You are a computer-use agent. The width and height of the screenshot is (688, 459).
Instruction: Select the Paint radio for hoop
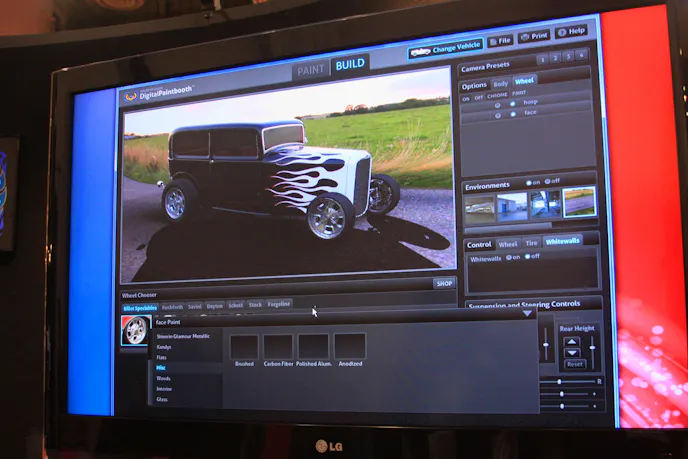pyautogui.click(x=514, y=102)
